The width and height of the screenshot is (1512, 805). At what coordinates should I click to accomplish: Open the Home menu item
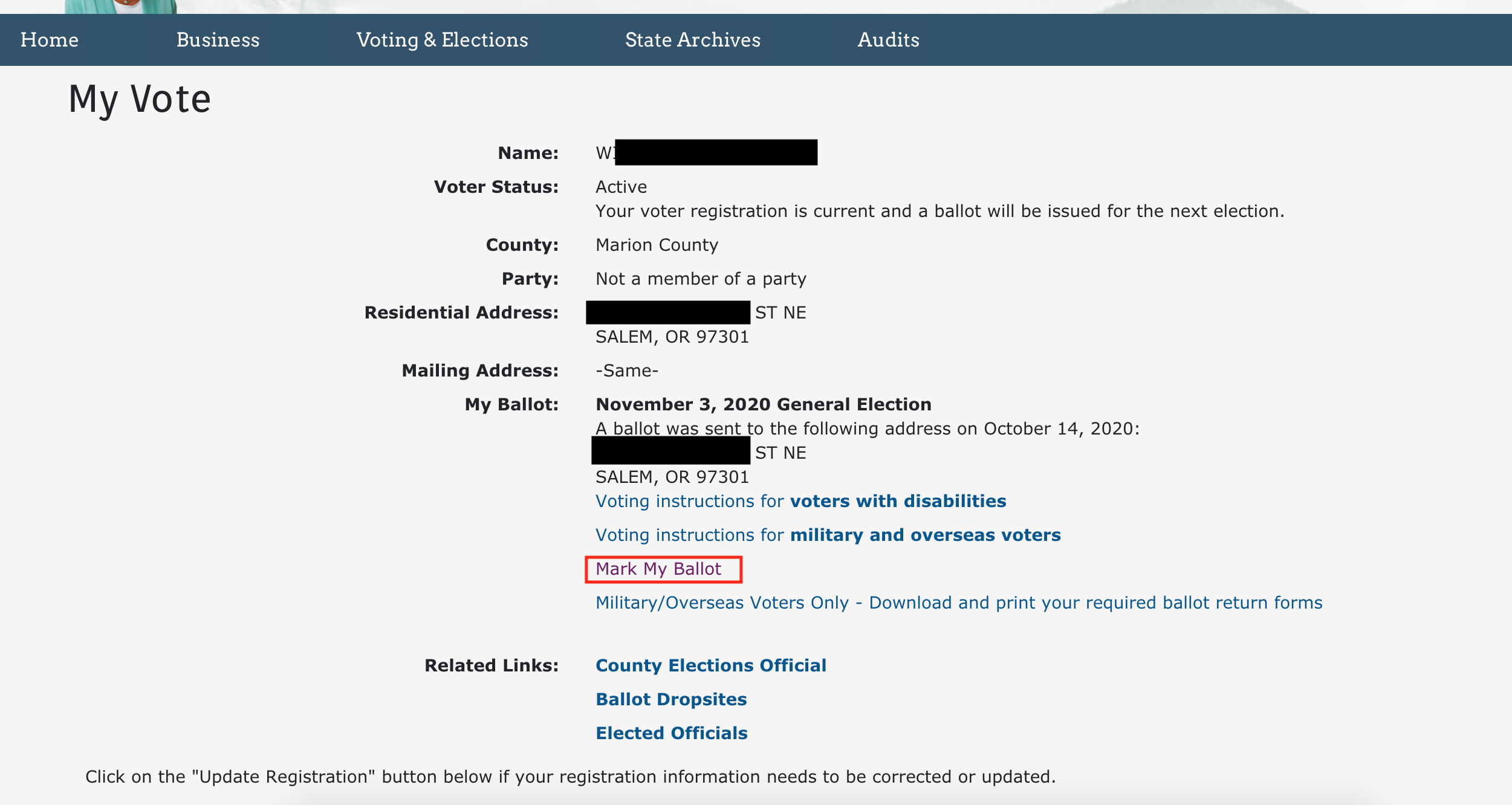pos(50,40)
